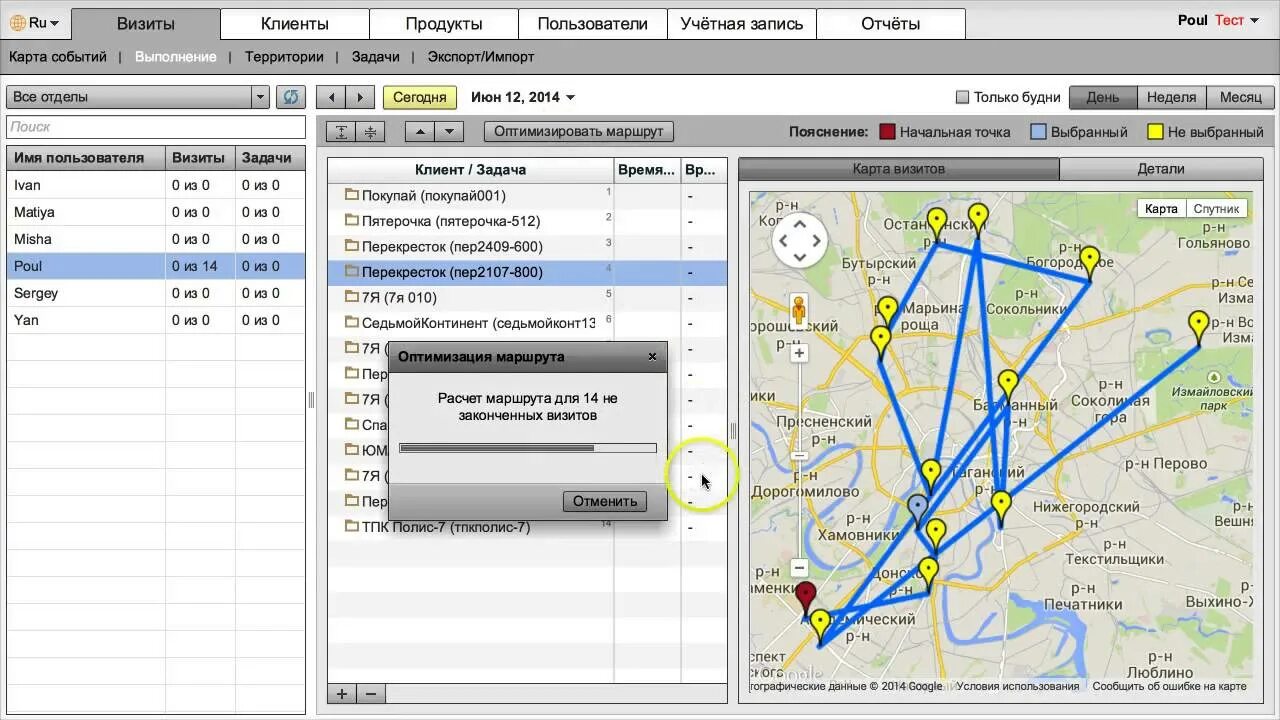Close the Оптимизация маршрута dialog
Screen dimensions: 1280x720
652,356
